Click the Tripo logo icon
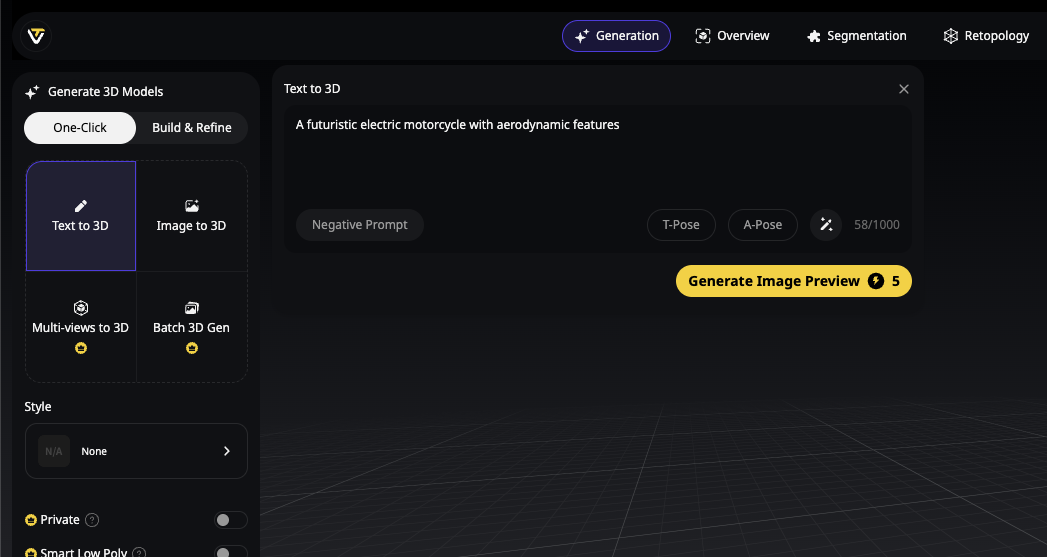Image resolution: width=1047 pixels, height=557 pixels. (x=36, y=36)
